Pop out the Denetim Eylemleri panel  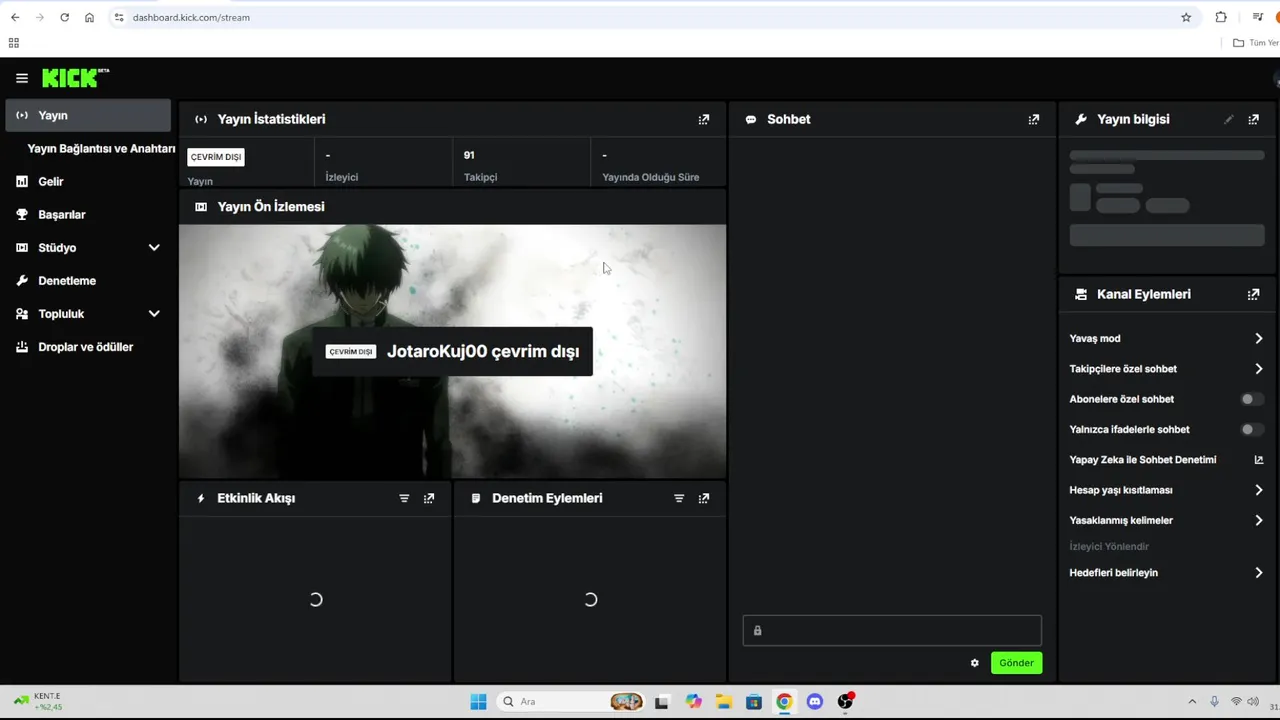(704, 498)
